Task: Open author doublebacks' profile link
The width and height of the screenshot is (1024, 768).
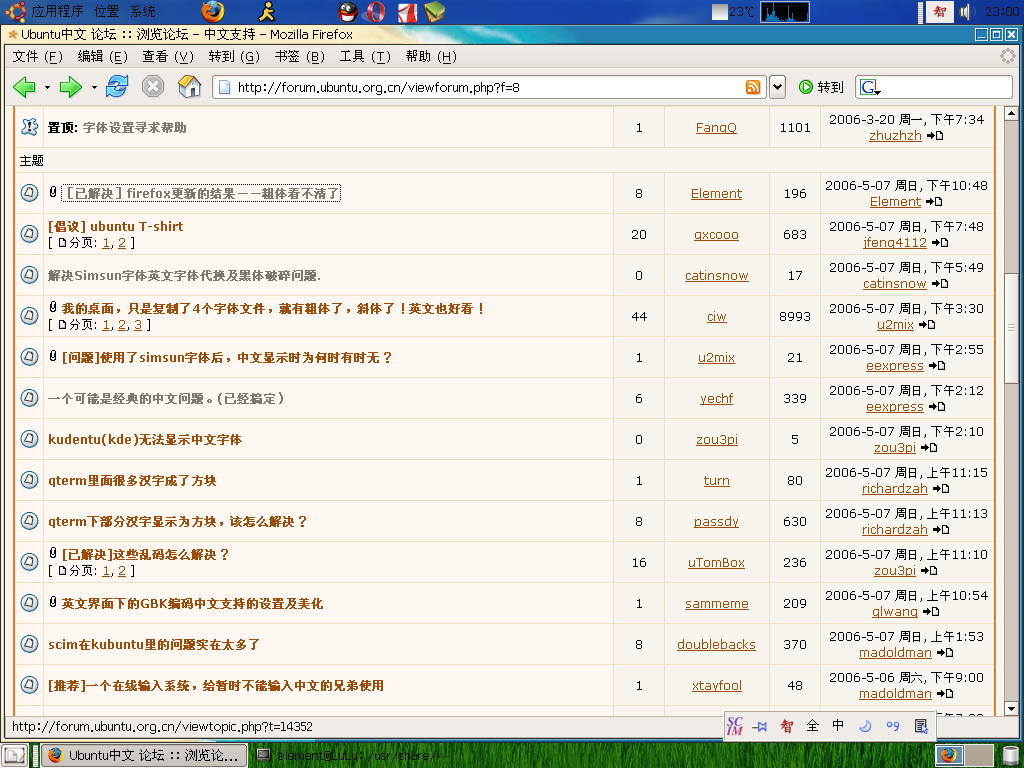Action: [716, 645]
